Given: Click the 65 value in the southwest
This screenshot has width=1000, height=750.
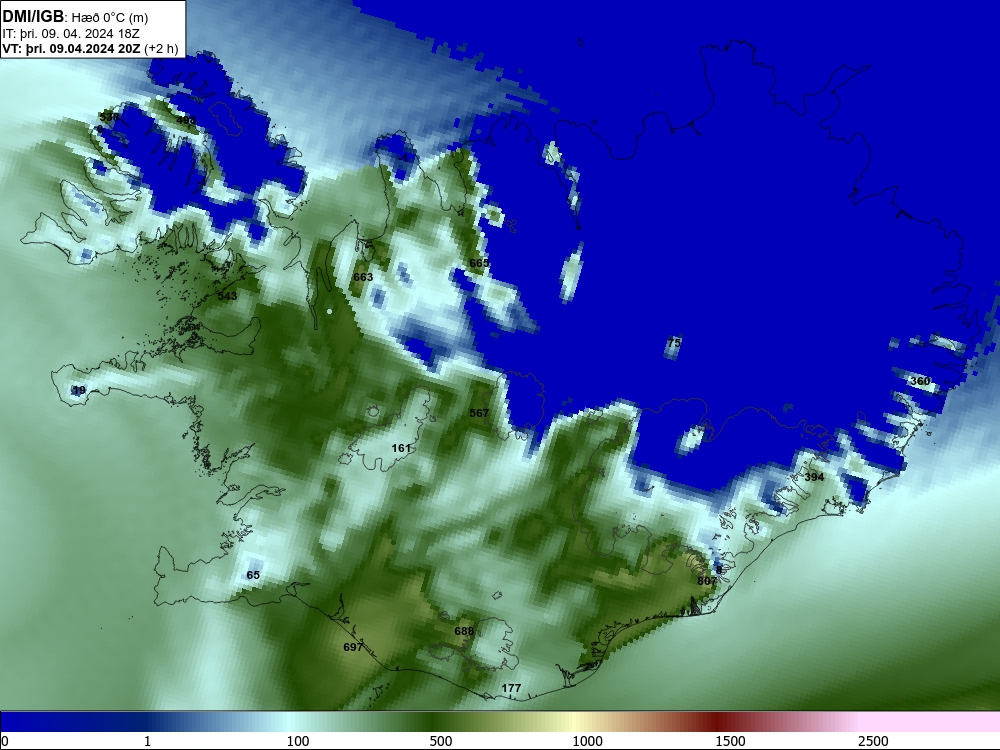Looking at the screenshot, I should coord(253,575).
